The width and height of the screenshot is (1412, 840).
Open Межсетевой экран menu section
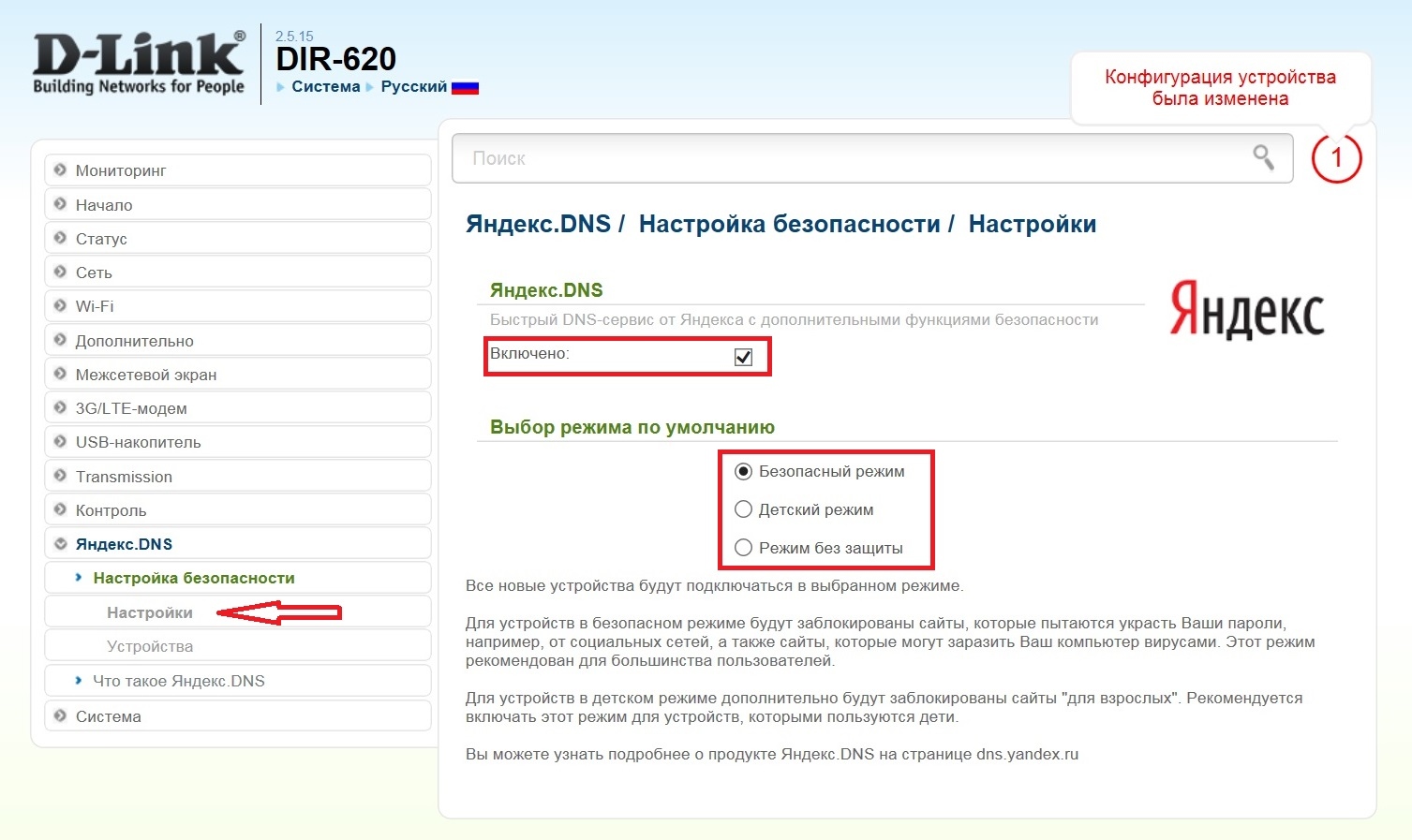pos(145,375)
